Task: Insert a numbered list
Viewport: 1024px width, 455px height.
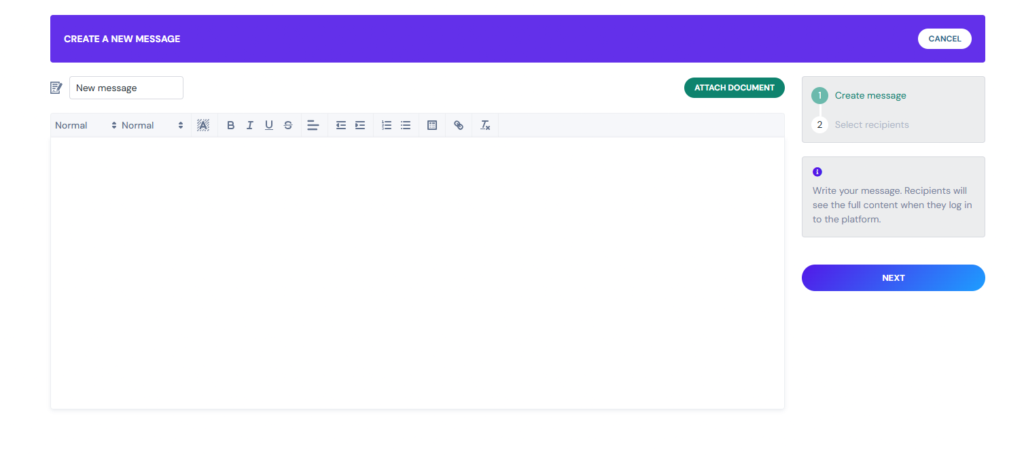Action: point(387,125)
